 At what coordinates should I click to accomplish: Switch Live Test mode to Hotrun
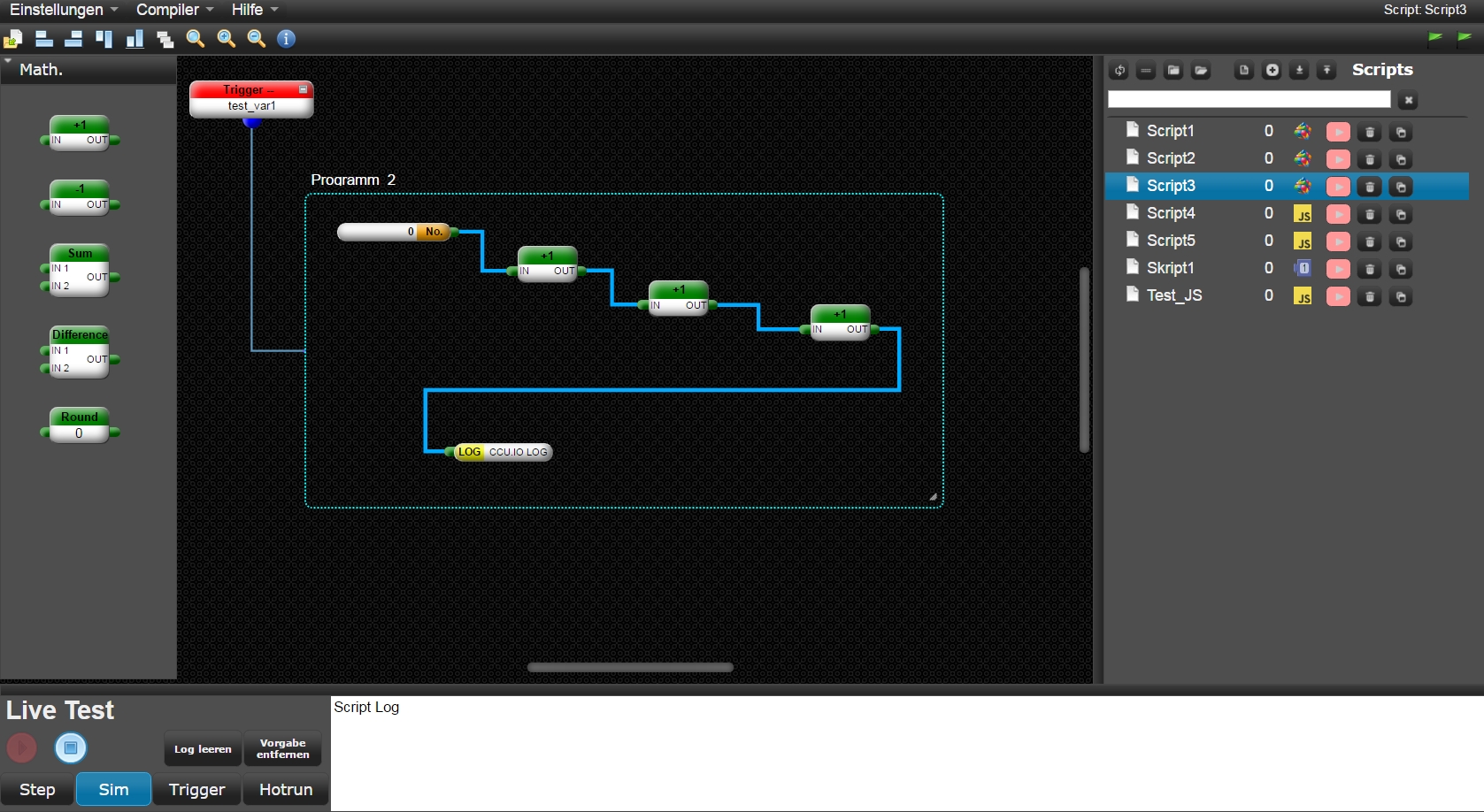pos(286,790)
